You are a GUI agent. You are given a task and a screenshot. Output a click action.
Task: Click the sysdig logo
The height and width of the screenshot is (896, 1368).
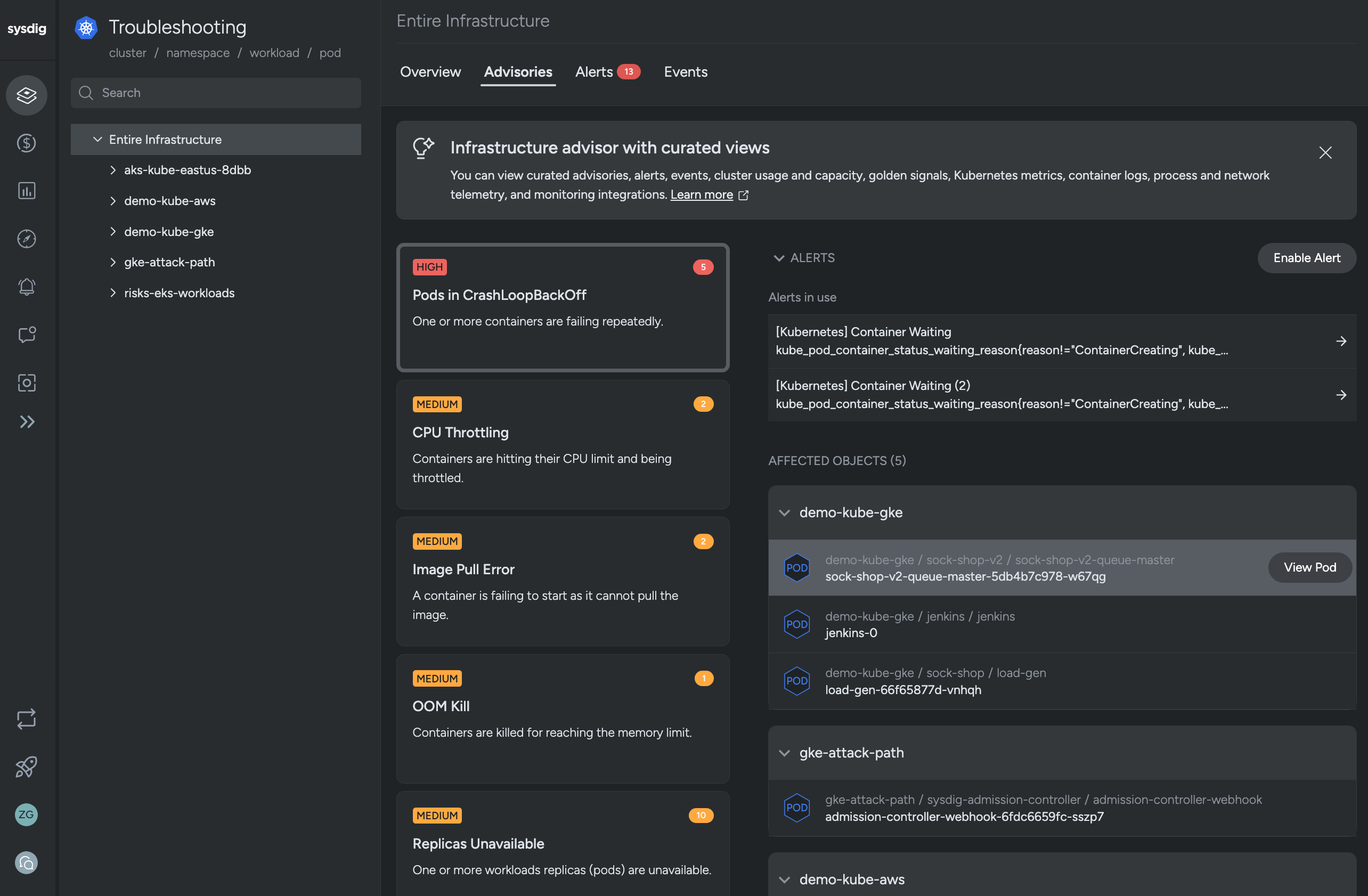point(27,28)
